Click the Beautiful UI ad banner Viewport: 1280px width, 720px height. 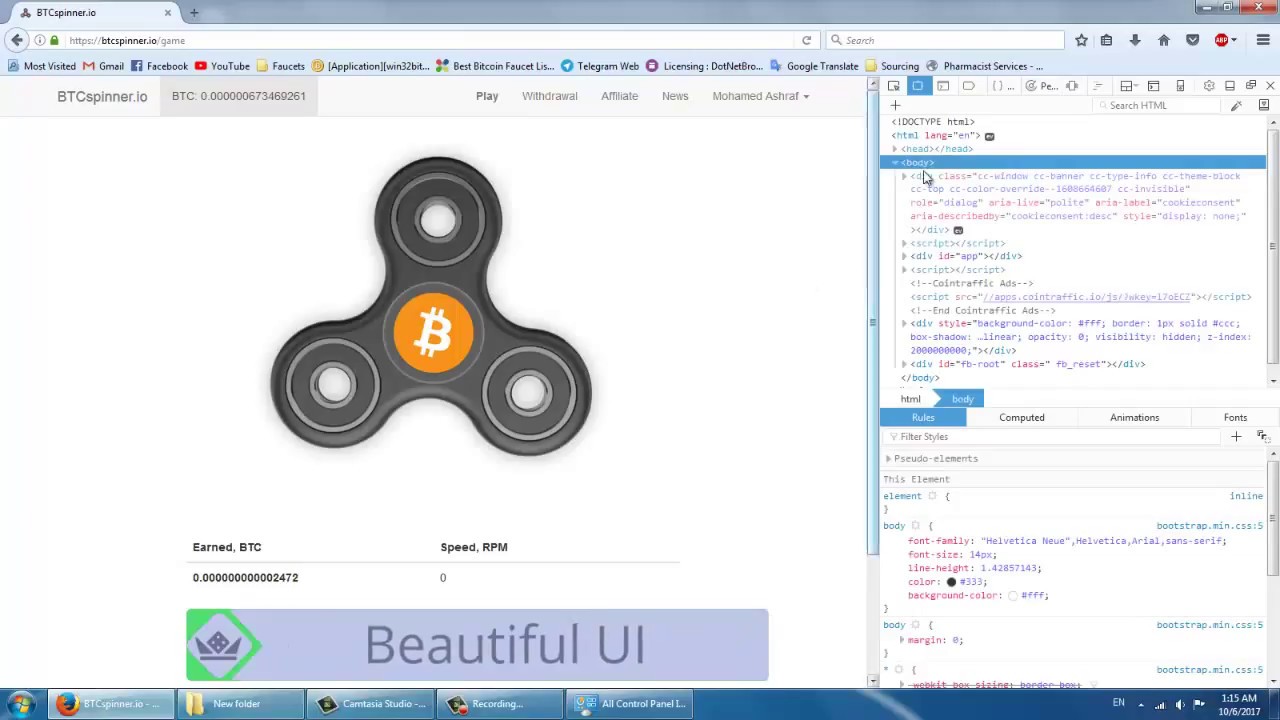point(477,645)
